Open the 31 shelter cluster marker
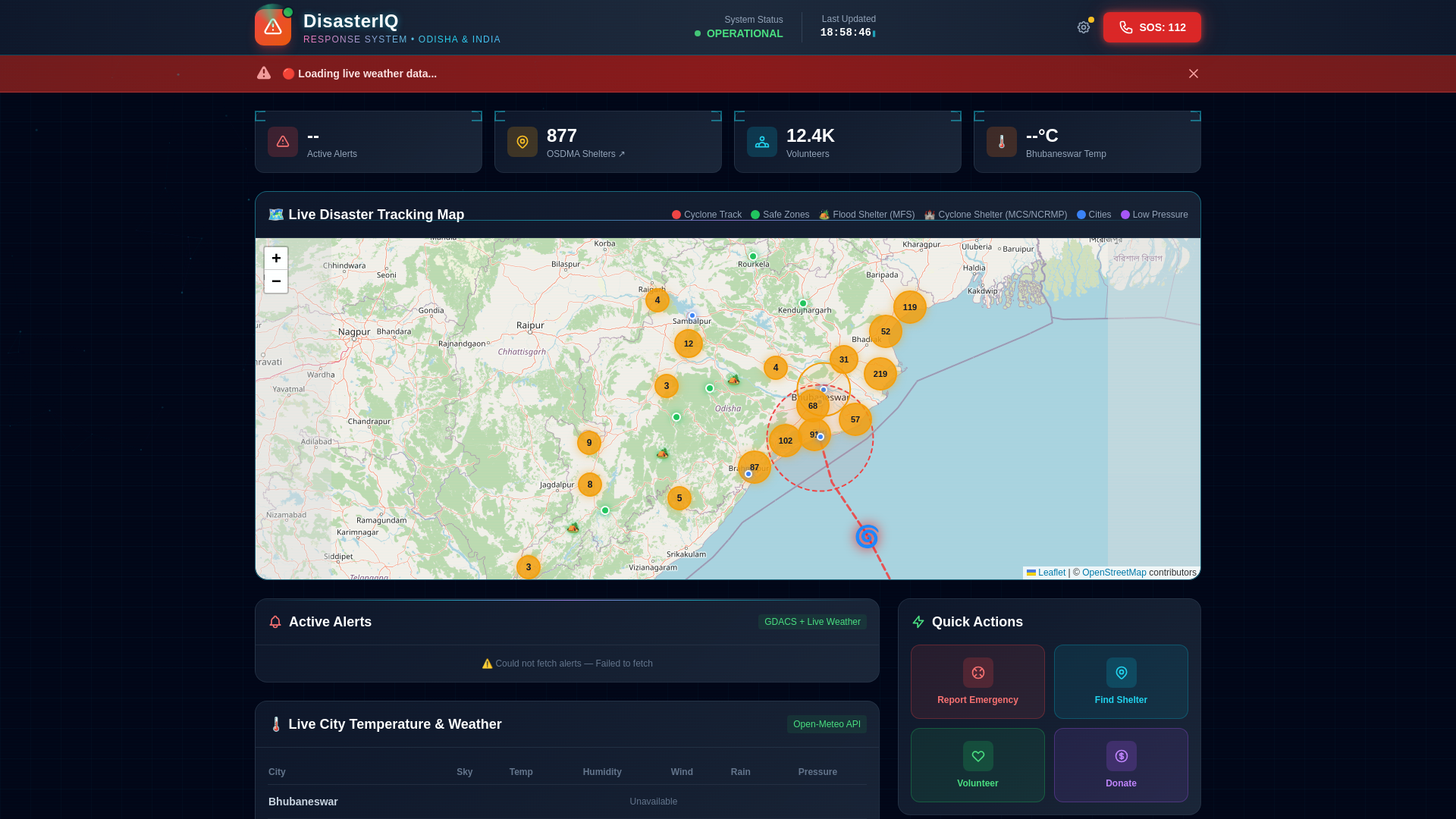 (x=844, y=359)
